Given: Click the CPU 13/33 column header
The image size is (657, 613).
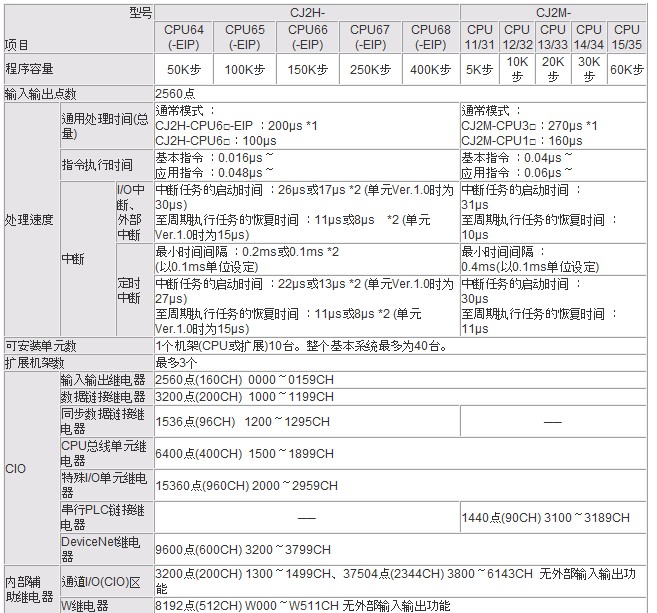Looking at the screenshot, I should 553,37.
